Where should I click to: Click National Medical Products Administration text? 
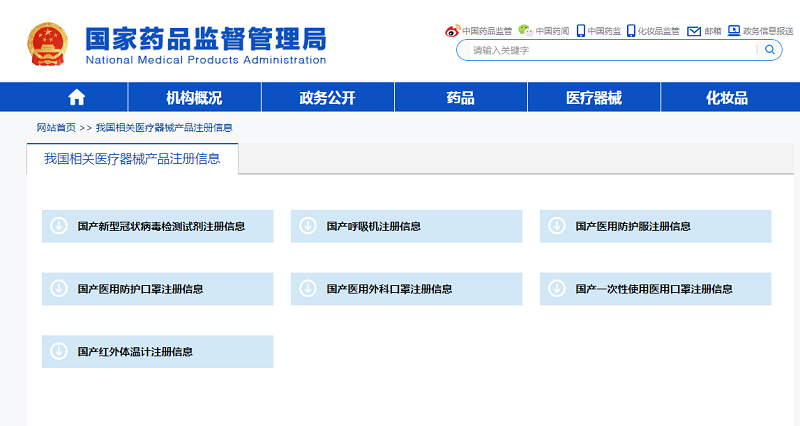(206, 60)
